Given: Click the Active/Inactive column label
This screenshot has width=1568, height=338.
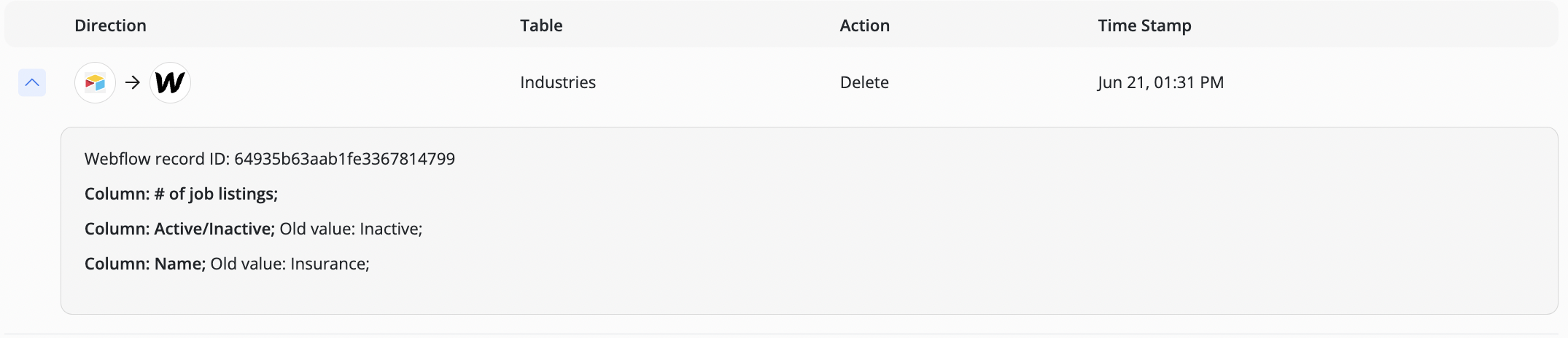Looking at the screenshot, I should [x=179, y=229].
